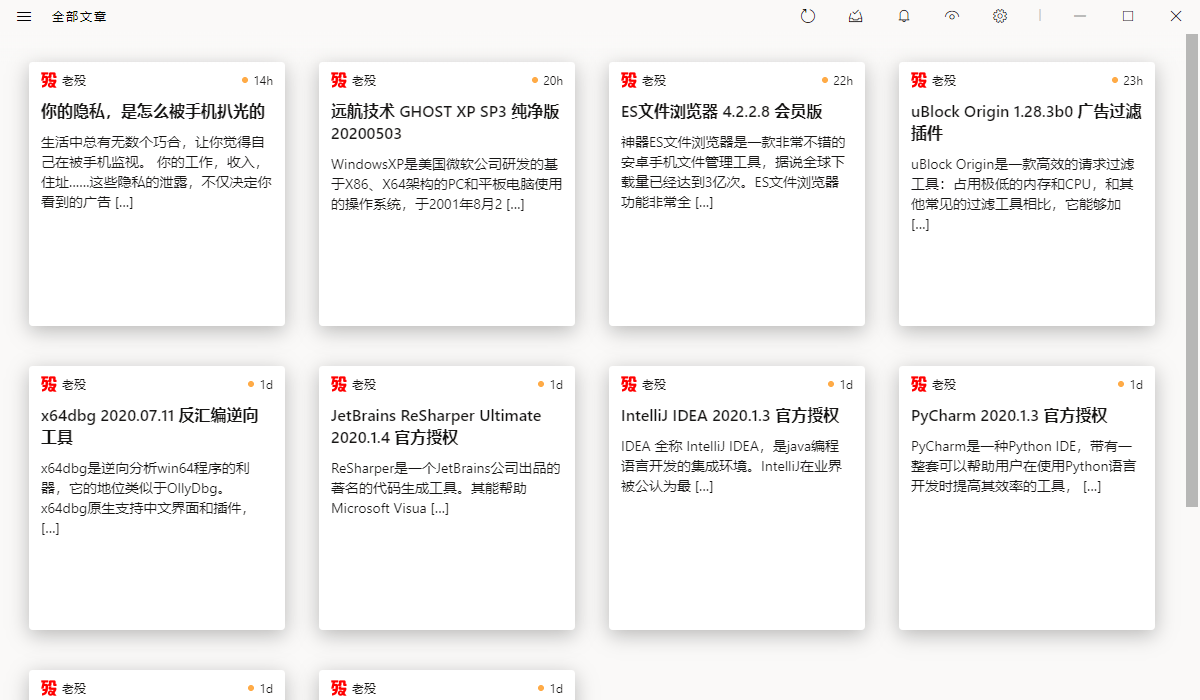1200x700 pixels.
Task: Click the 22h timestamp
Action: point(843,80)
